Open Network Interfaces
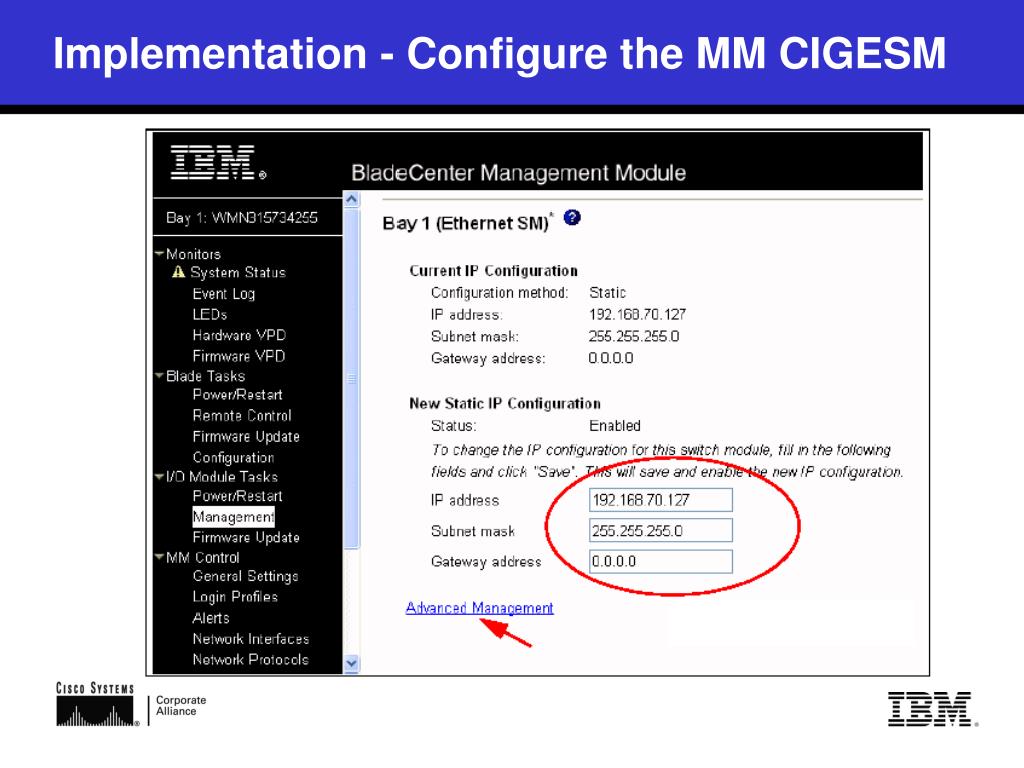Screen dimensions: 1024x768 (x=251, y=639)
